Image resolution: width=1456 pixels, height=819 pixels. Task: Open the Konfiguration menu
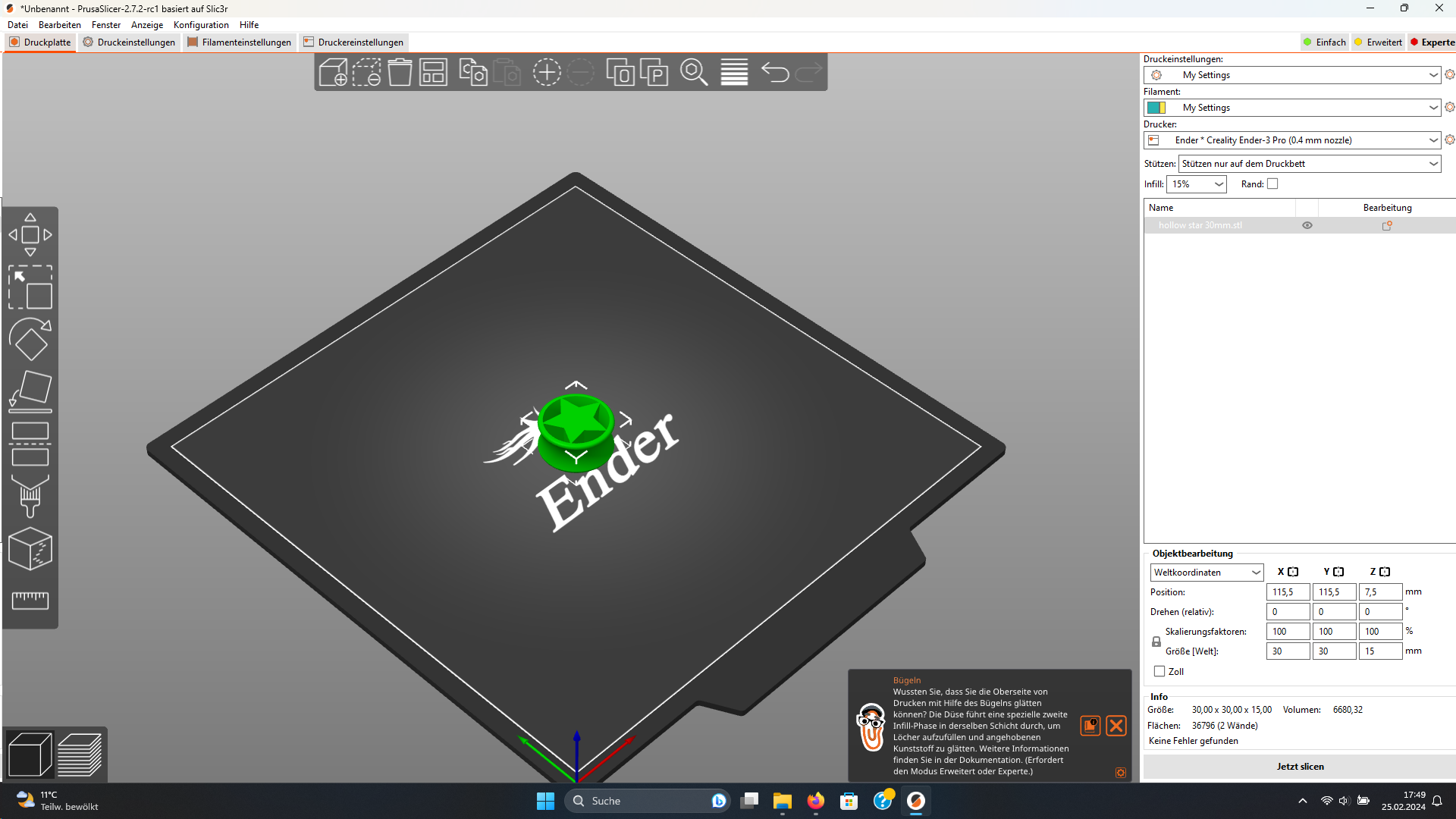click(201, 25)
